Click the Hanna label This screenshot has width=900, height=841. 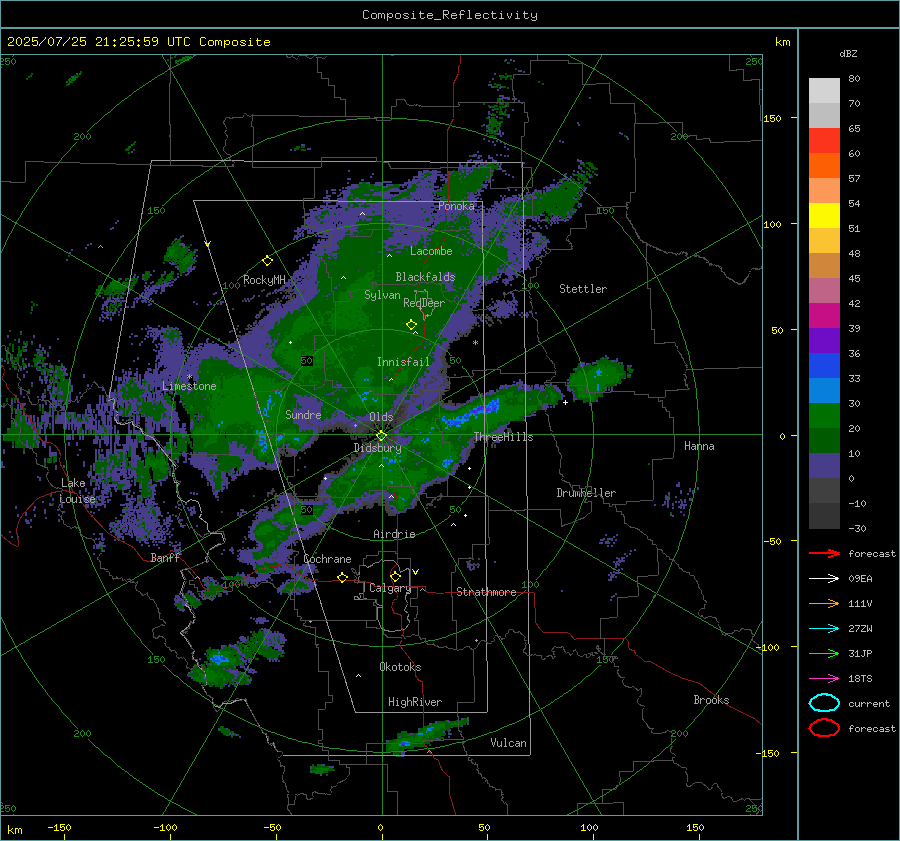pyautogui.click(x=699, y=446)
